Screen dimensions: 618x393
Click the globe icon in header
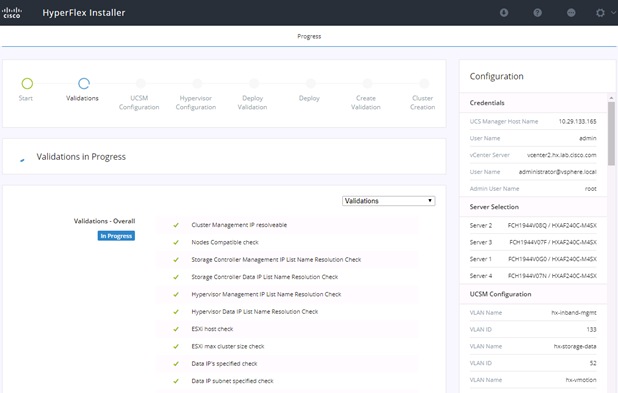(571, 13)
